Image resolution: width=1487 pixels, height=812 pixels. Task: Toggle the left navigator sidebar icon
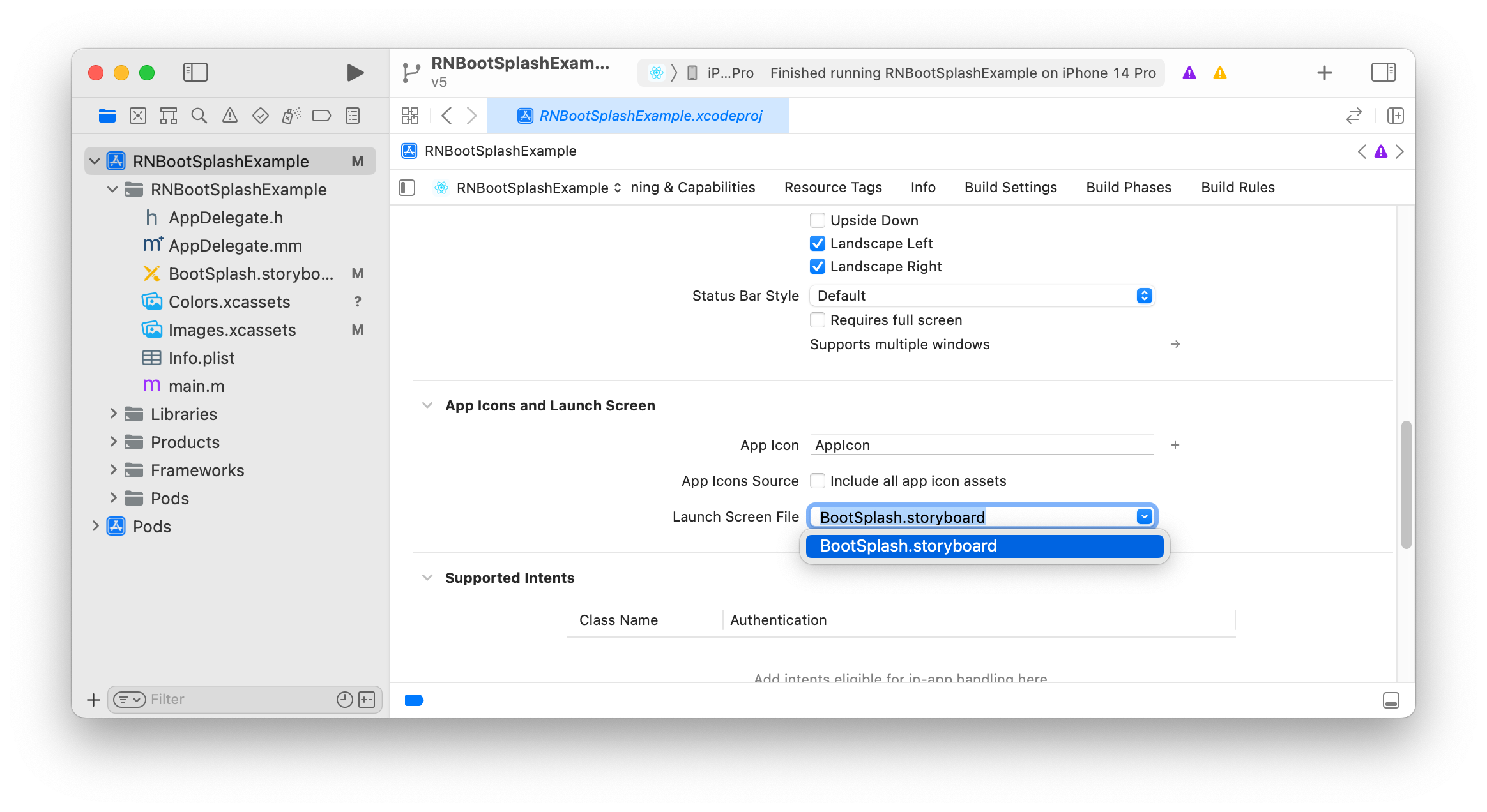coord(195,73)
